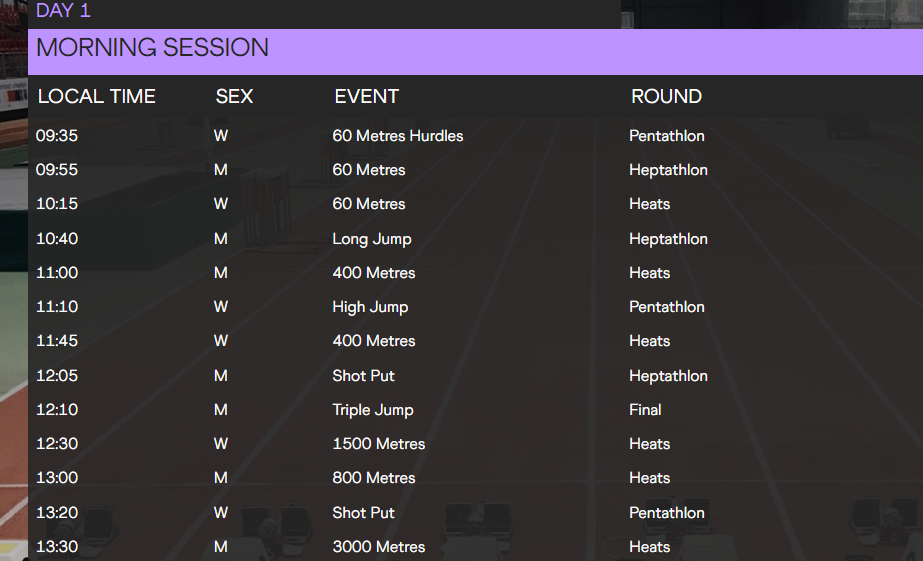Screen dimensions: 923x561
Task: Open the 3000 Metres event
Action: [x=379, y=547]
